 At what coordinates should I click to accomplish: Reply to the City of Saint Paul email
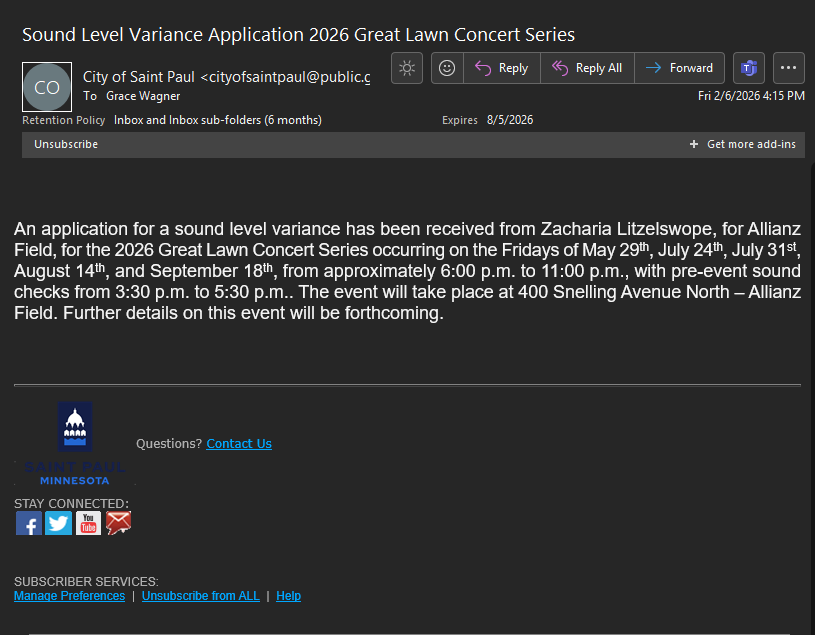coord(502,68)
